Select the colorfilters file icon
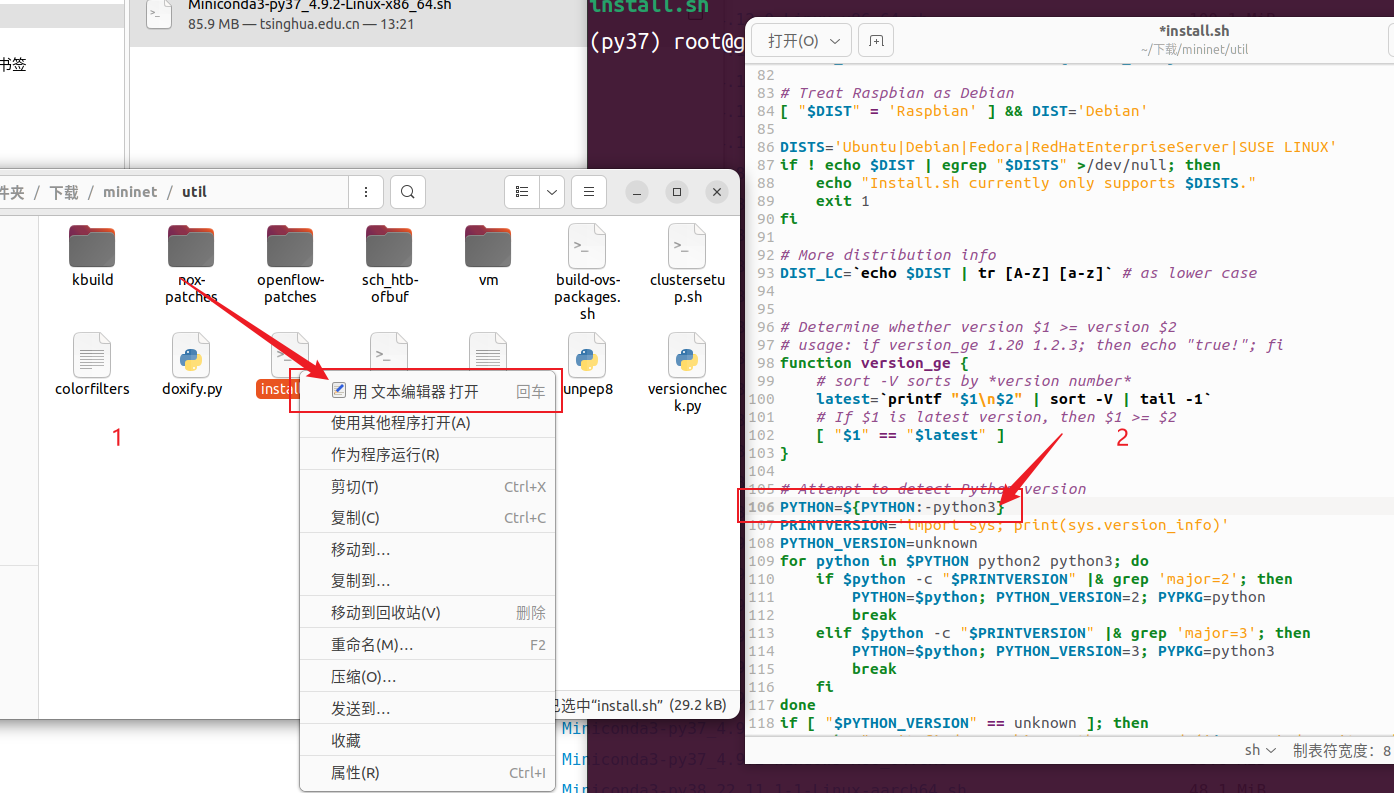Screen dimensions: 1394x793 (92, 355)
